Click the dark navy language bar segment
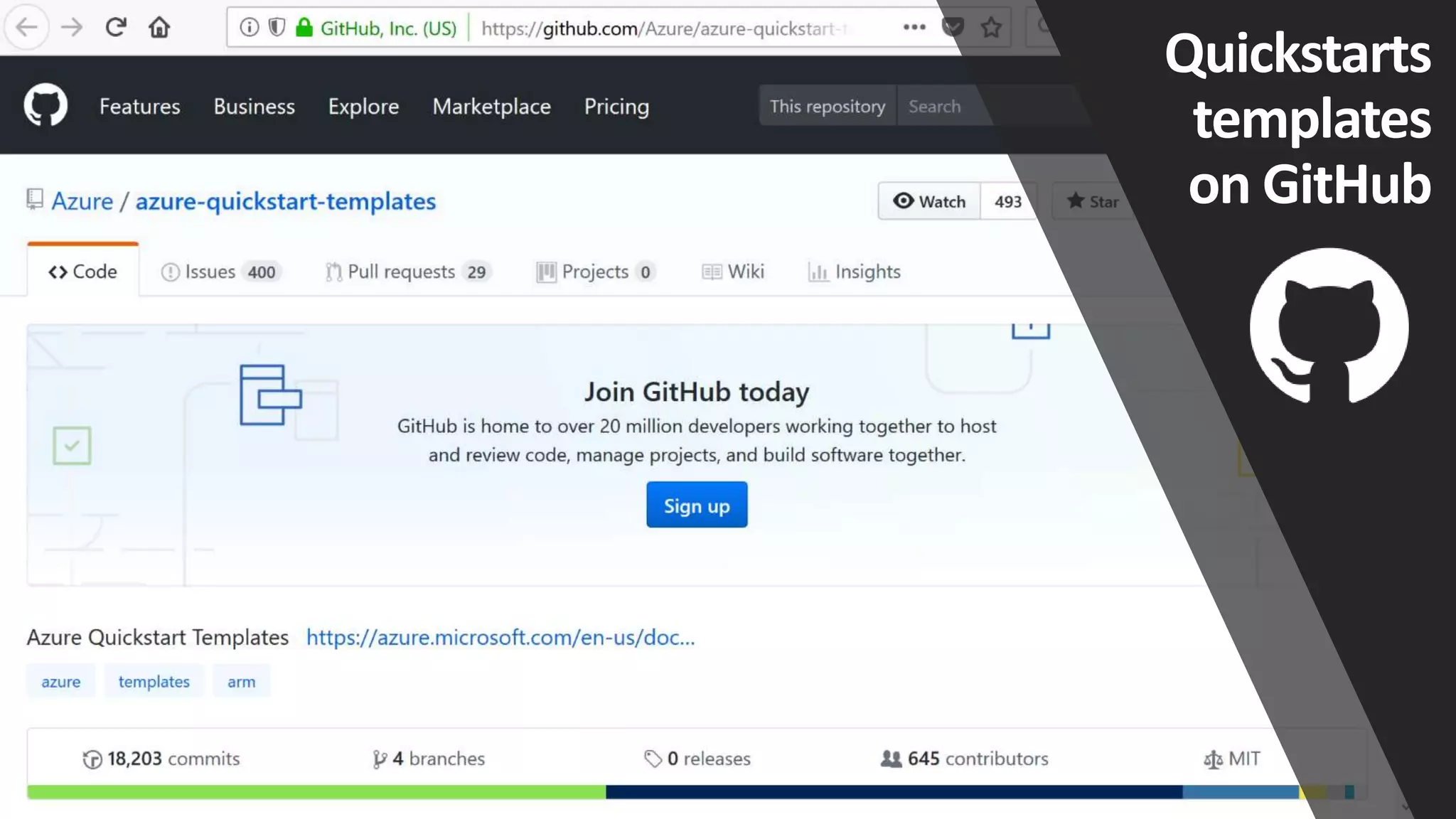Screen dimensions: 1456x819 pos(894,792)
